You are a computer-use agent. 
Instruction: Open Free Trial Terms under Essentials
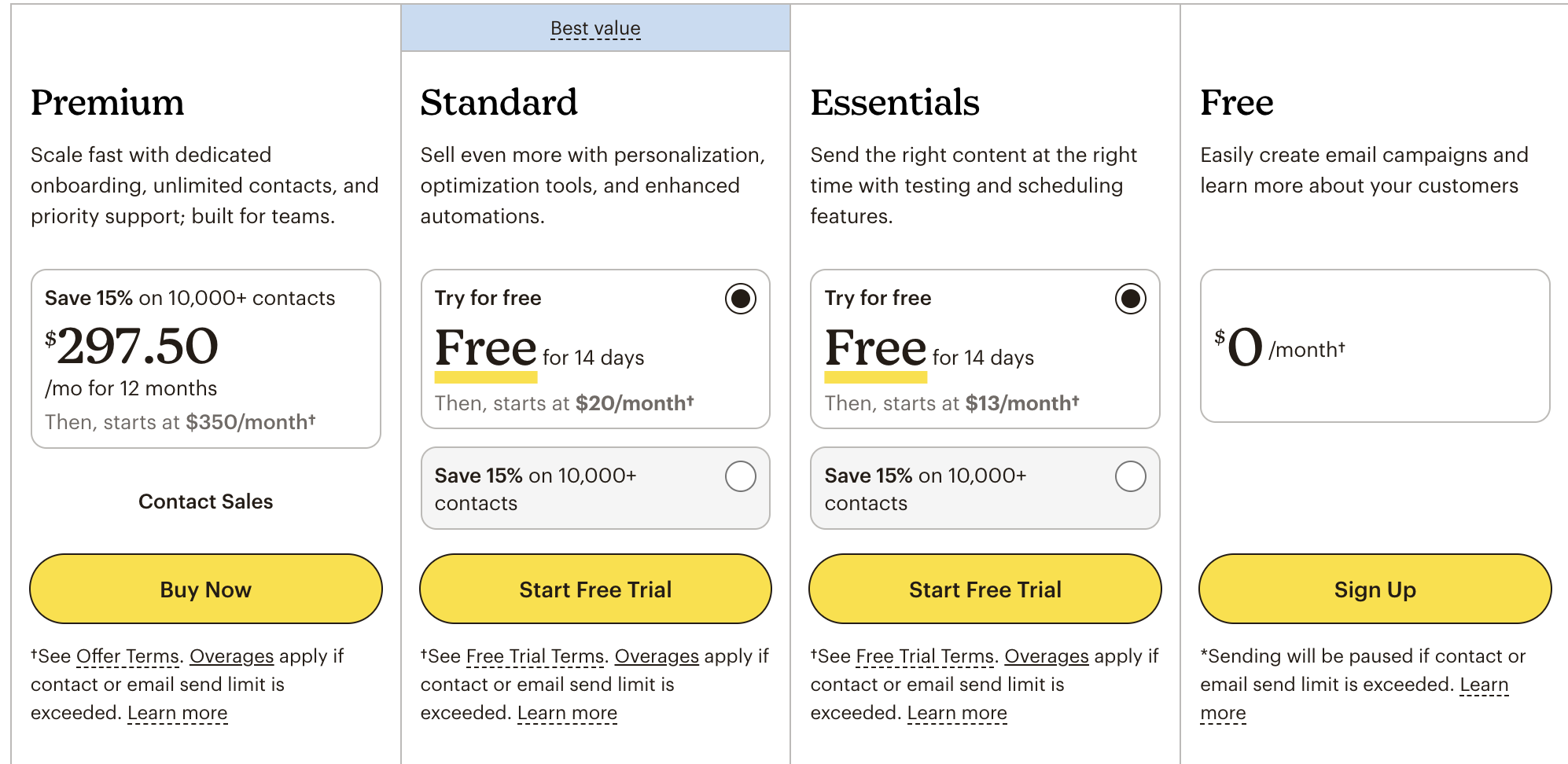click(x=925, y=656)
